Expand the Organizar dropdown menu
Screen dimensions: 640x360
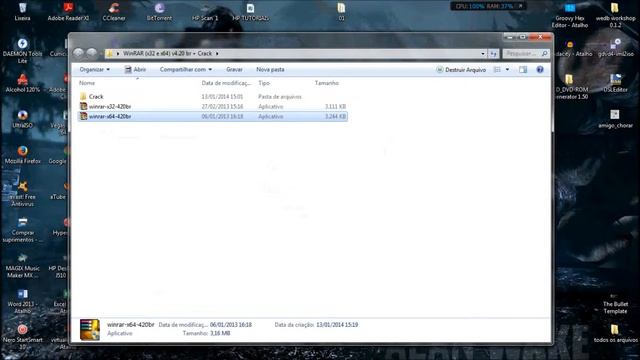[94, 70]
